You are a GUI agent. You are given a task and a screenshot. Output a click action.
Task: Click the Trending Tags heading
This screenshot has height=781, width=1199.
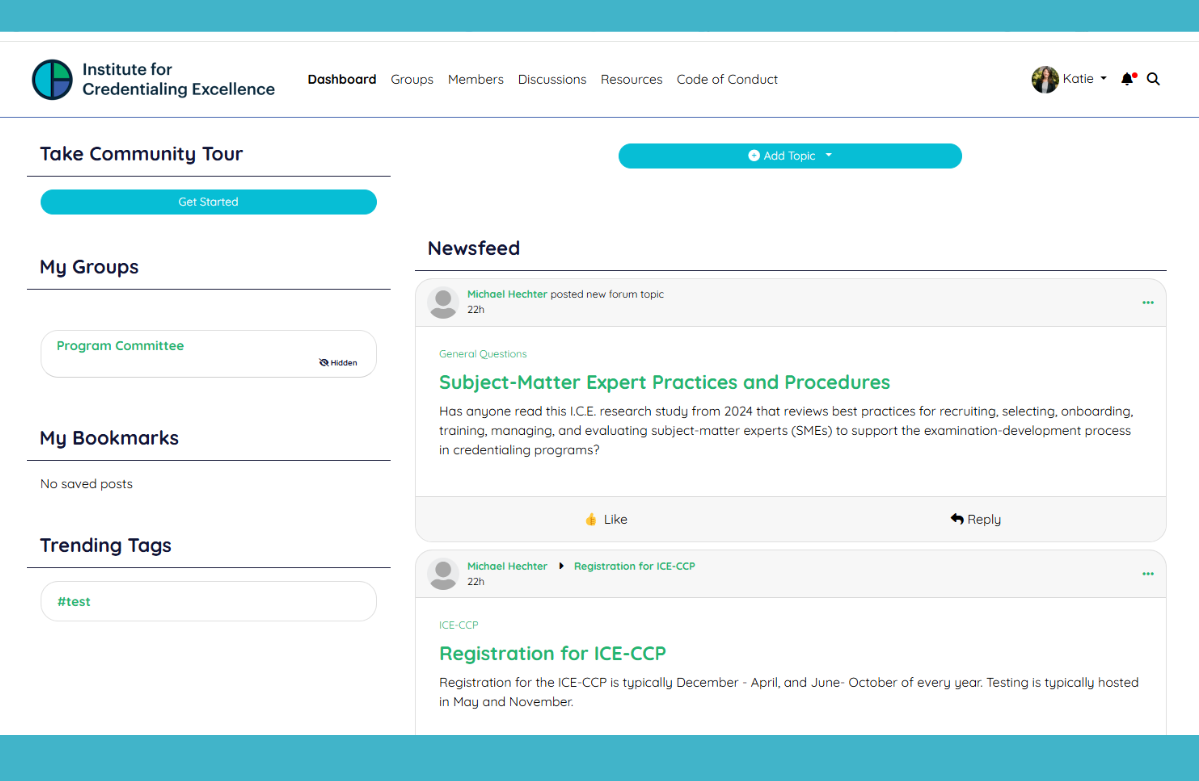[x=106, y=545]
